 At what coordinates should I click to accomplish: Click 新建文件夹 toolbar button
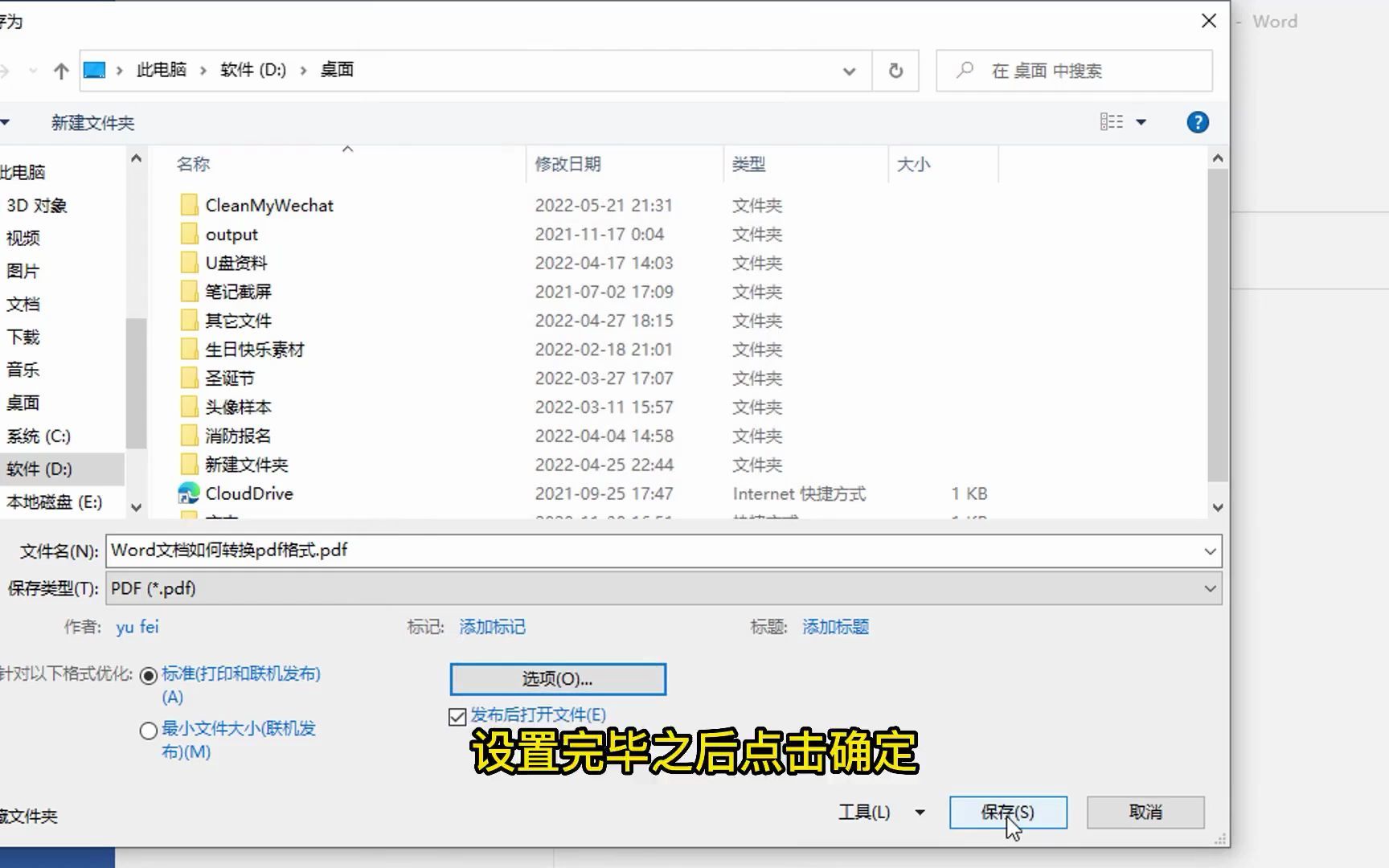coord(92,123)
